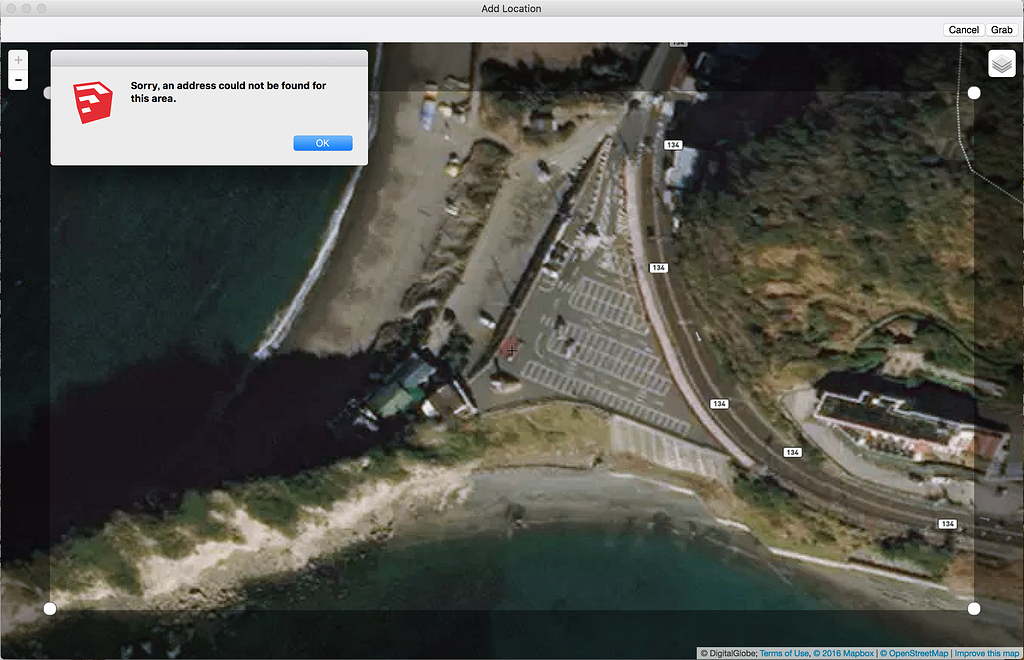The height and width of the screenshot is (660, 1024).
Task: Cancel the Add Location dialog
Action: [x=963, y=29]
